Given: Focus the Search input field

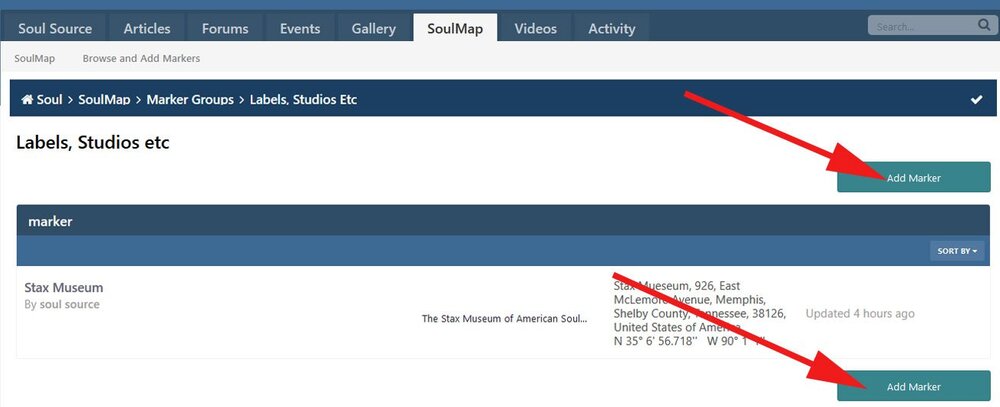Looking at the screenshot, I should coord(922,26).
